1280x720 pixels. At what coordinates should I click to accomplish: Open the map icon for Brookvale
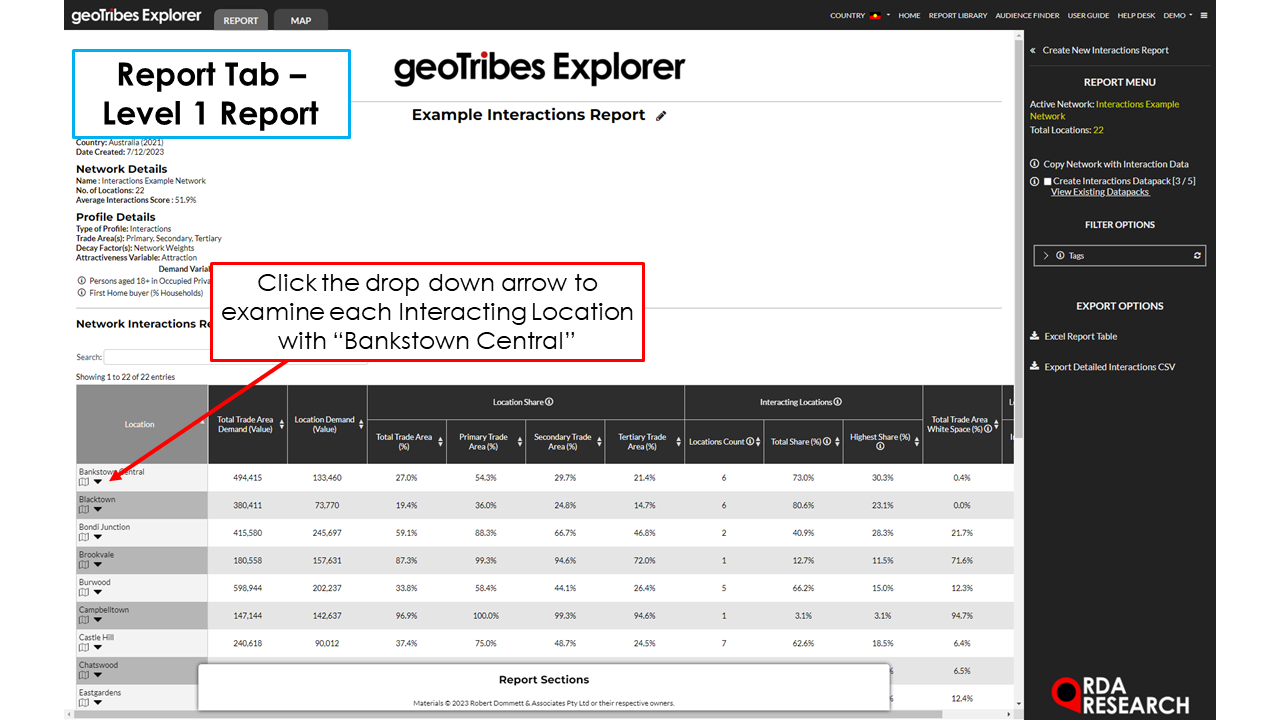[84, 564]
